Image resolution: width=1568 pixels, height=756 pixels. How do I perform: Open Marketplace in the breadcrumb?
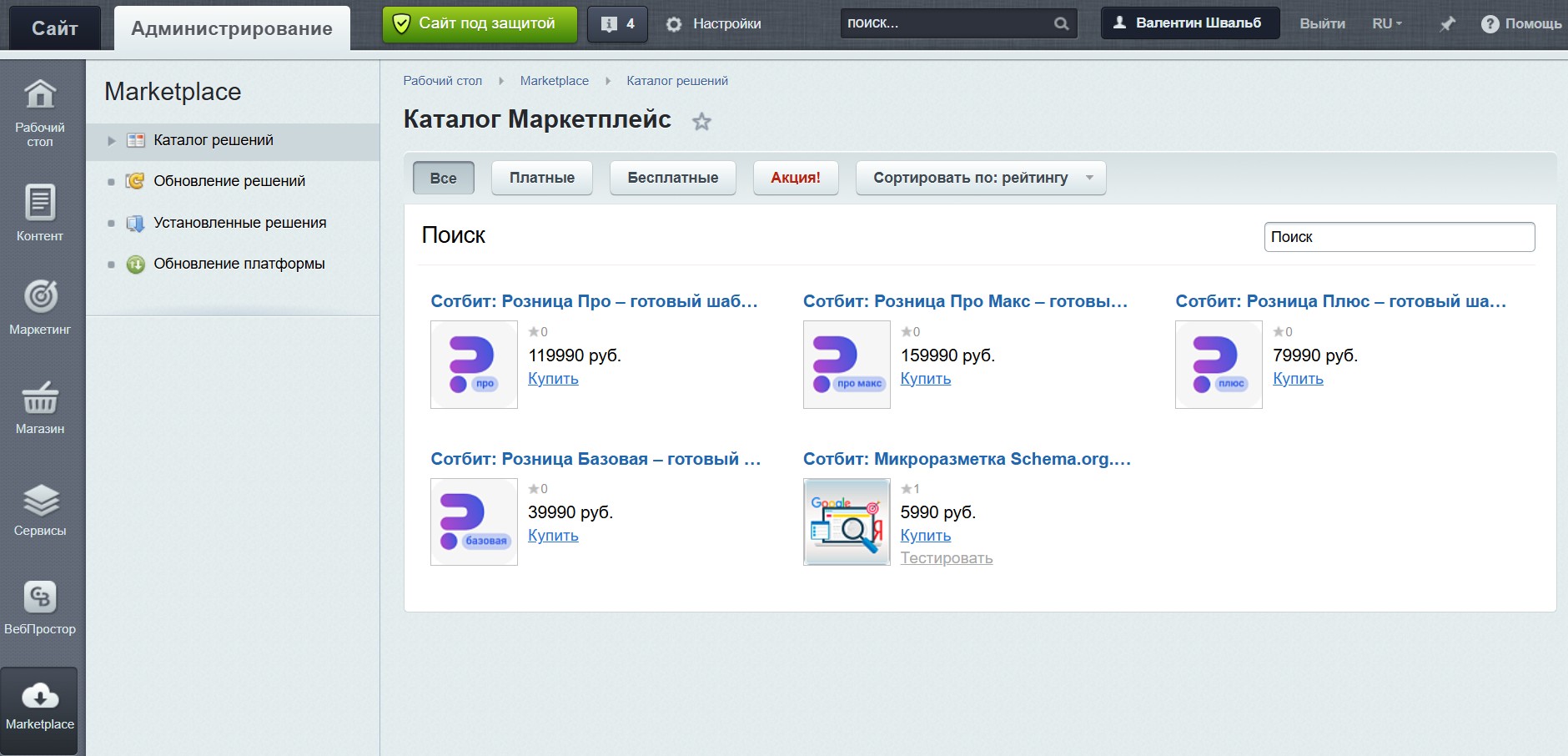coord(555,81)
